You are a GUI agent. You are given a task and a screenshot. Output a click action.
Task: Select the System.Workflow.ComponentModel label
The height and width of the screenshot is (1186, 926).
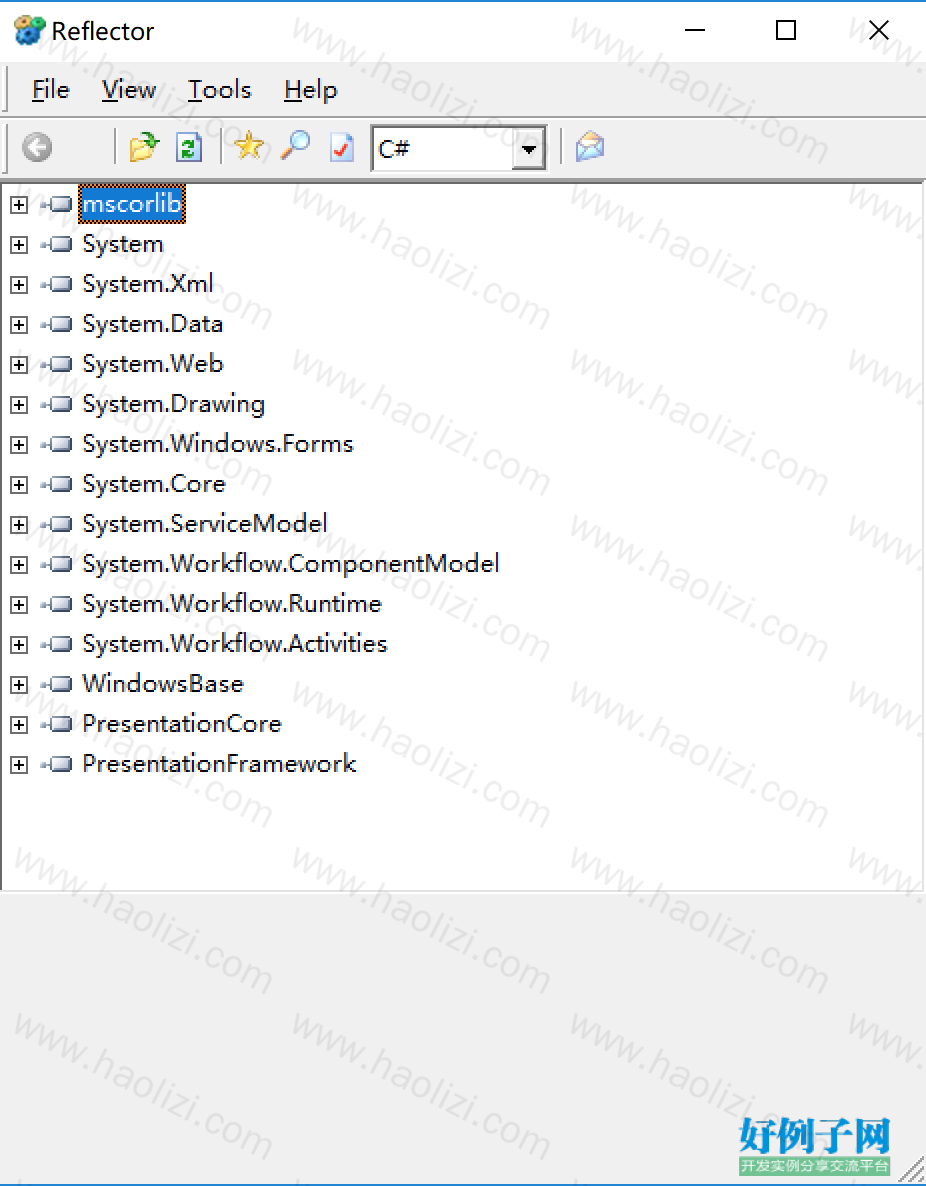[x=291, y=564]
